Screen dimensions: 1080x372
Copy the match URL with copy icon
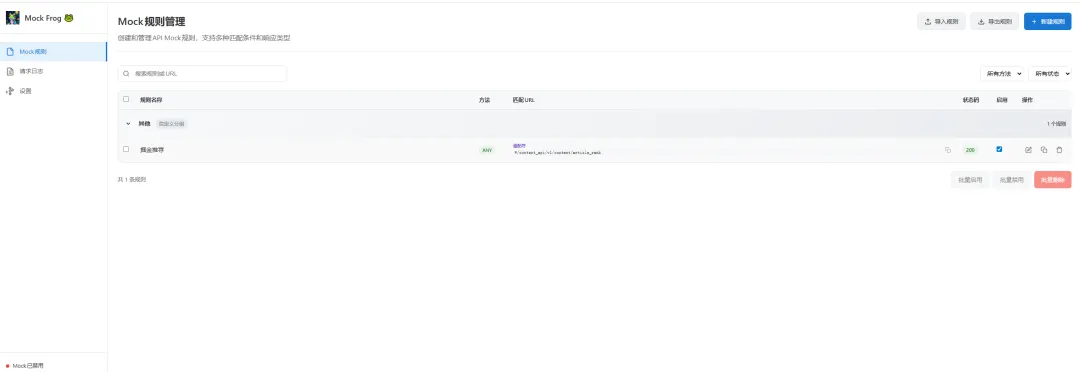coord(948,149)
